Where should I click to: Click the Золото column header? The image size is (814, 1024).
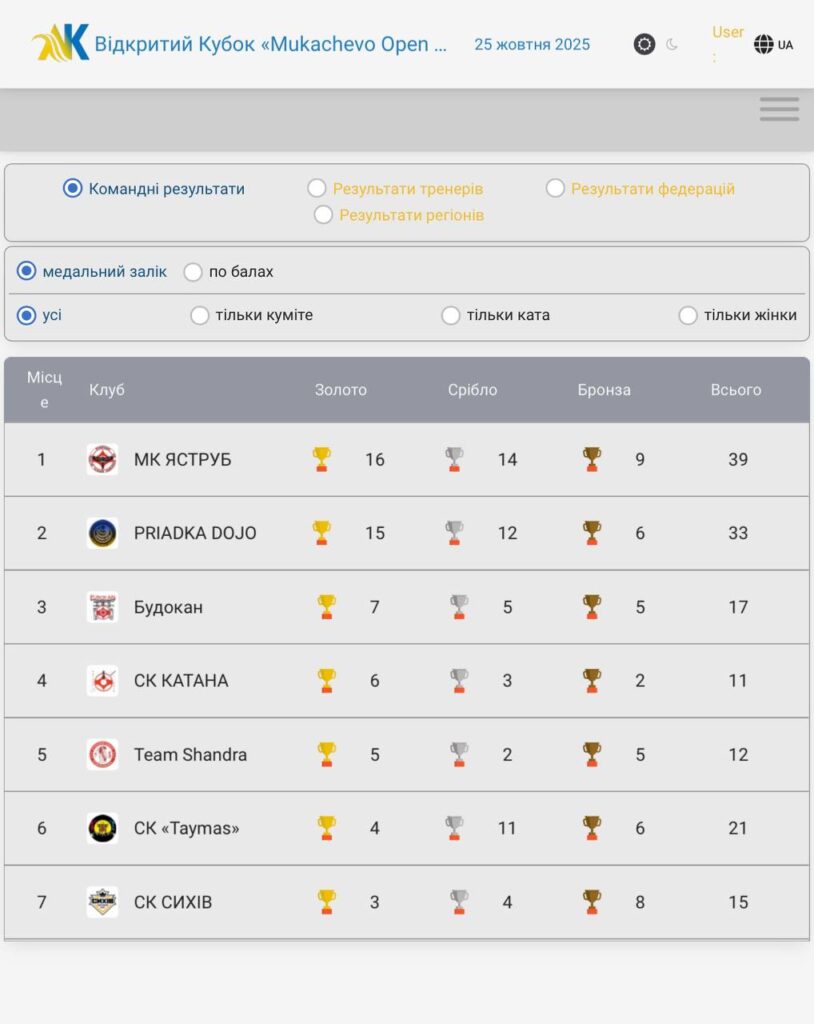click(341, 390)
